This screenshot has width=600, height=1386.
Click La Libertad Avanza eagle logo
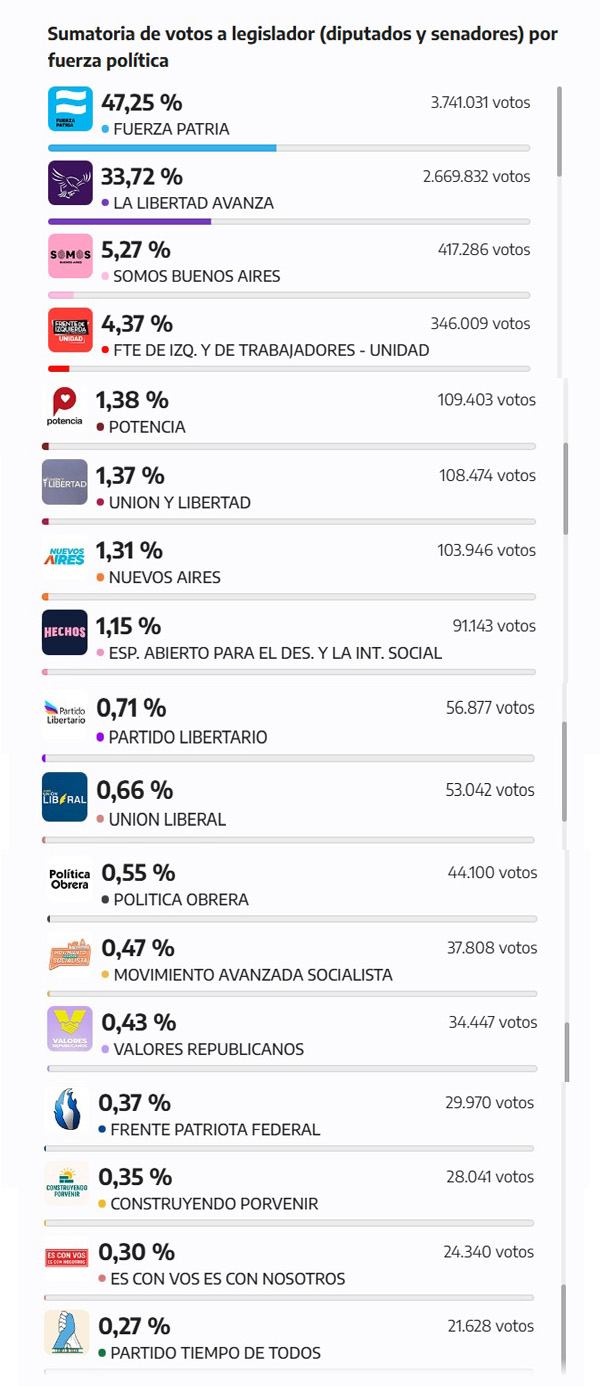click(70, 183)
